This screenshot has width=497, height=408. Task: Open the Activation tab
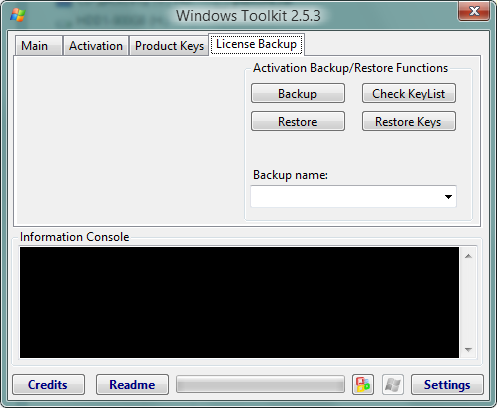pyautogui.click(x=96, y=46)
